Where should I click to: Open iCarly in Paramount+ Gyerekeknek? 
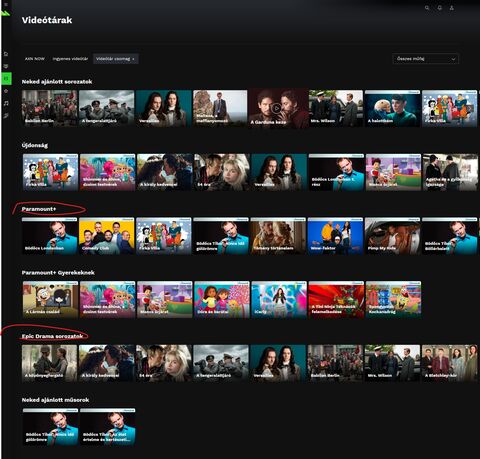click(x=279, y=299)
